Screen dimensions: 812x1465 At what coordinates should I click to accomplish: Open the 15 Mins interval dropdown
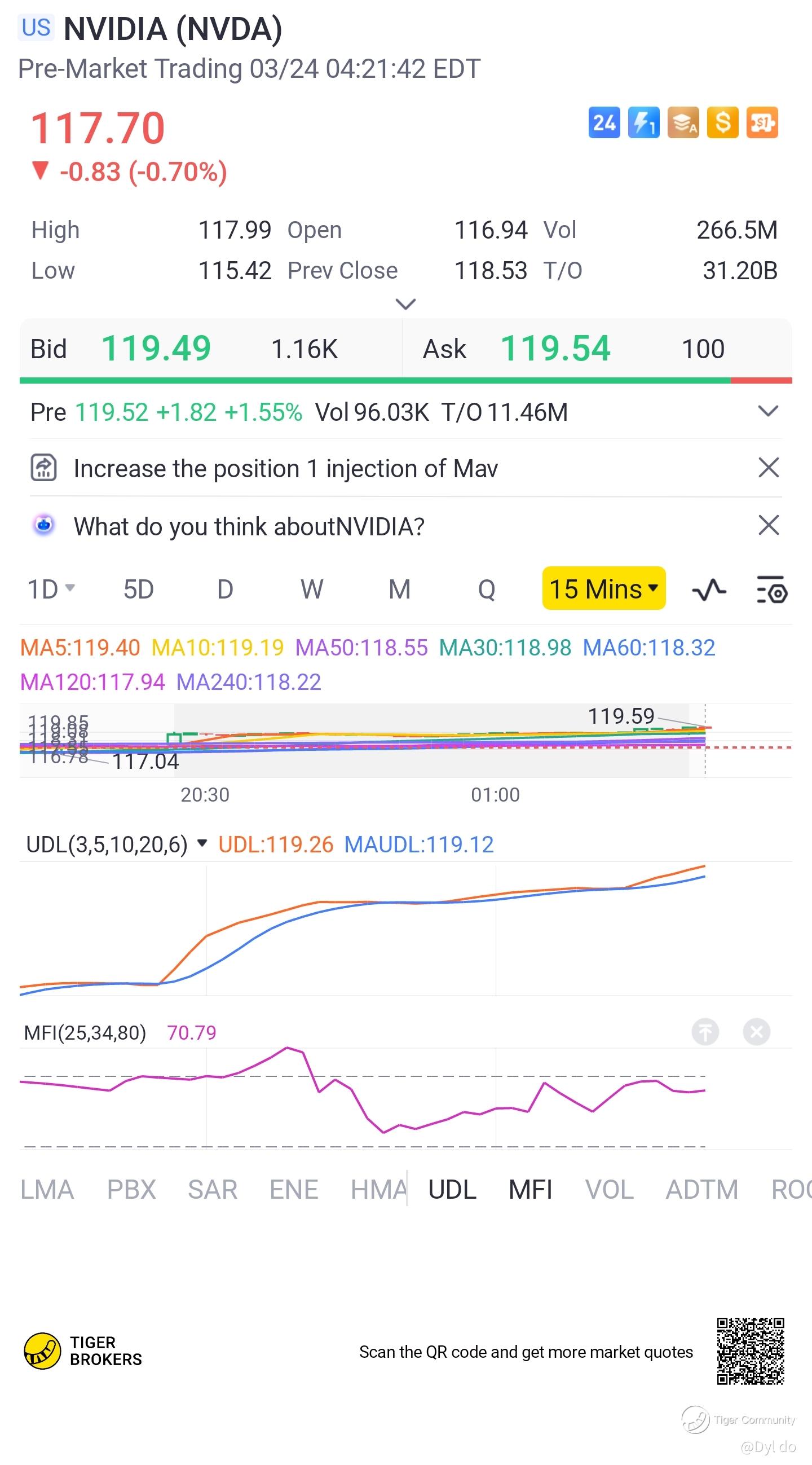click(x=603, y=588)
